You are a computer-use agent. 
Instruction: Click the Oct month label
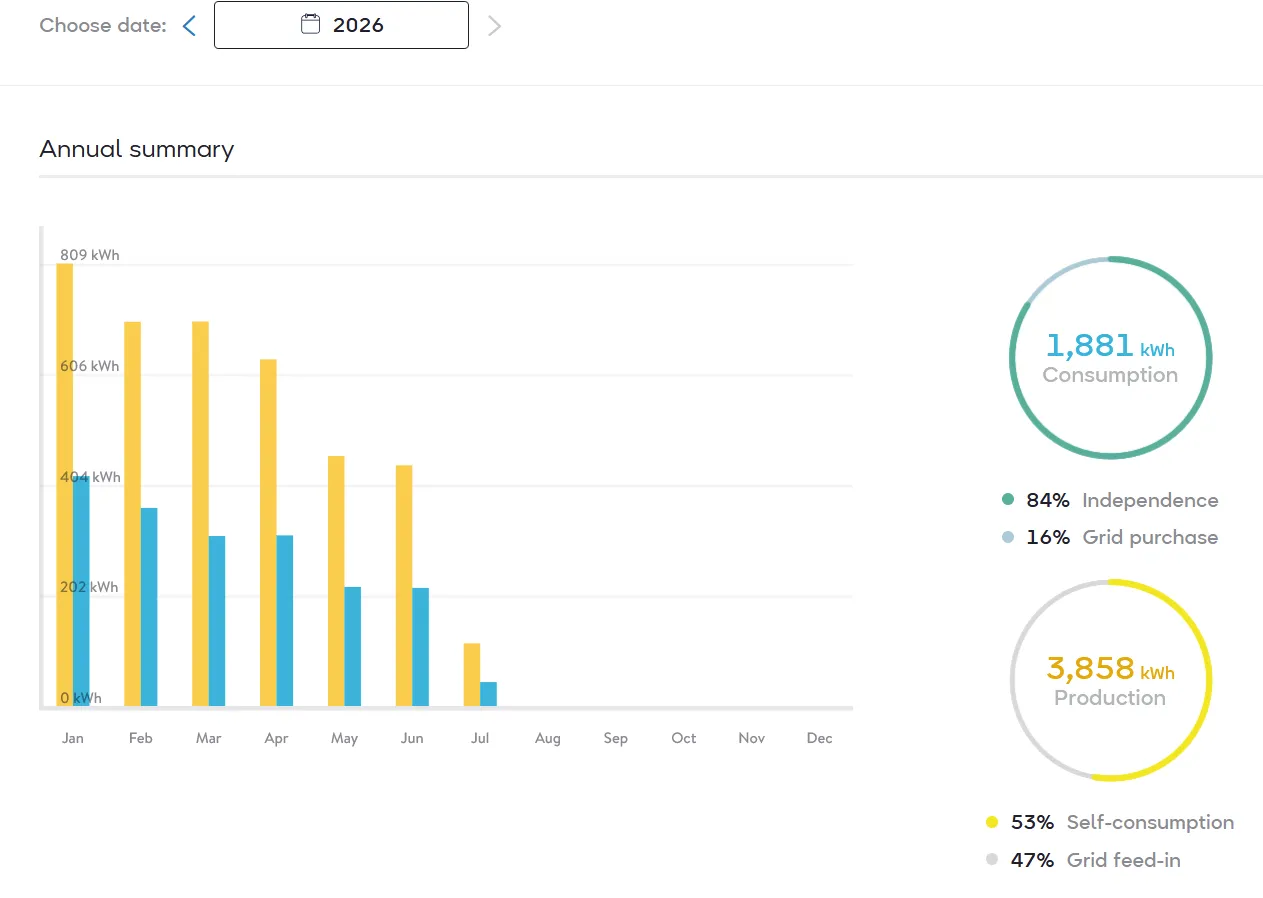coord(684,738)
